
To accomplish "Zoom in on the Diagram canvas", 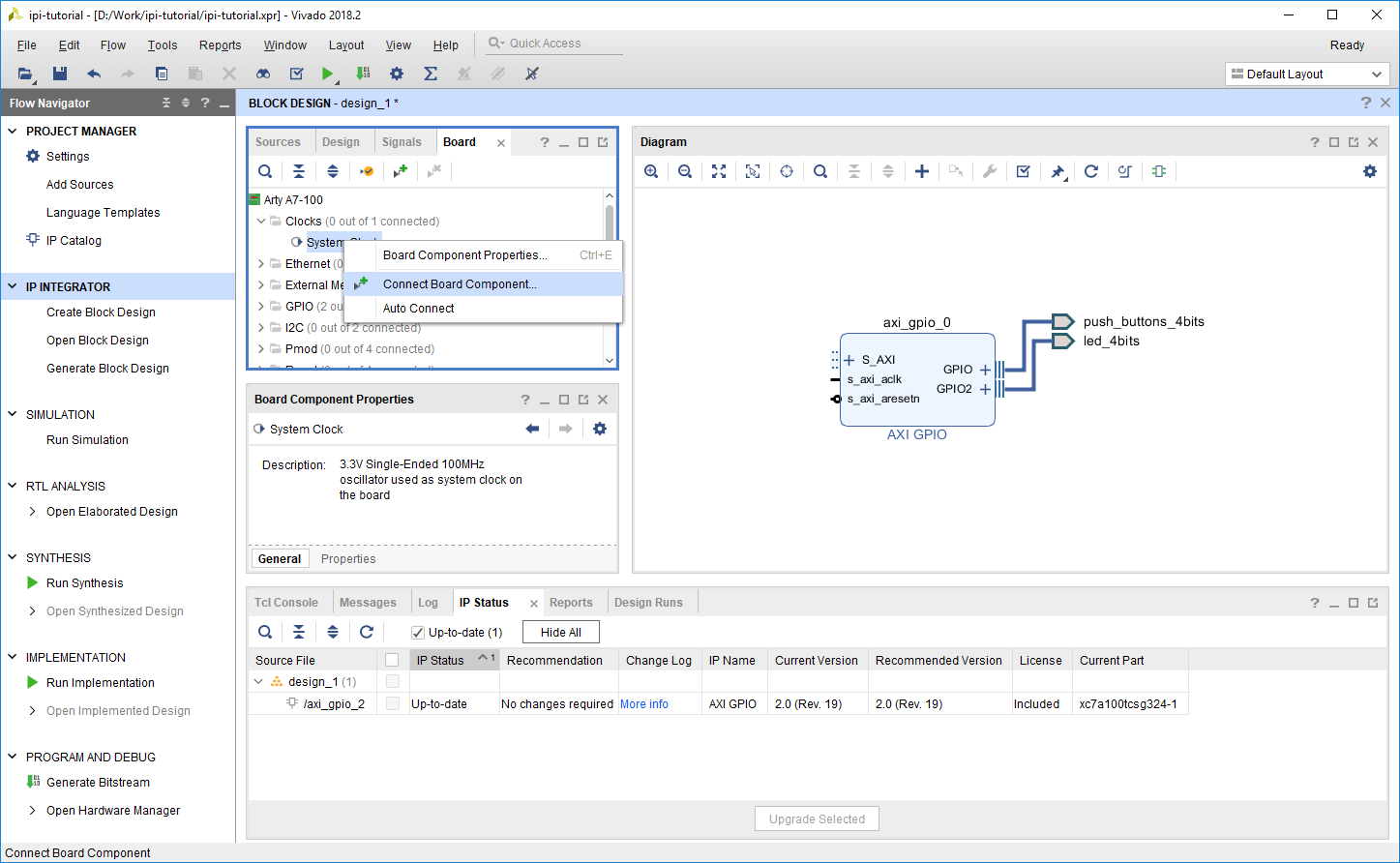I will click(651, 171).
